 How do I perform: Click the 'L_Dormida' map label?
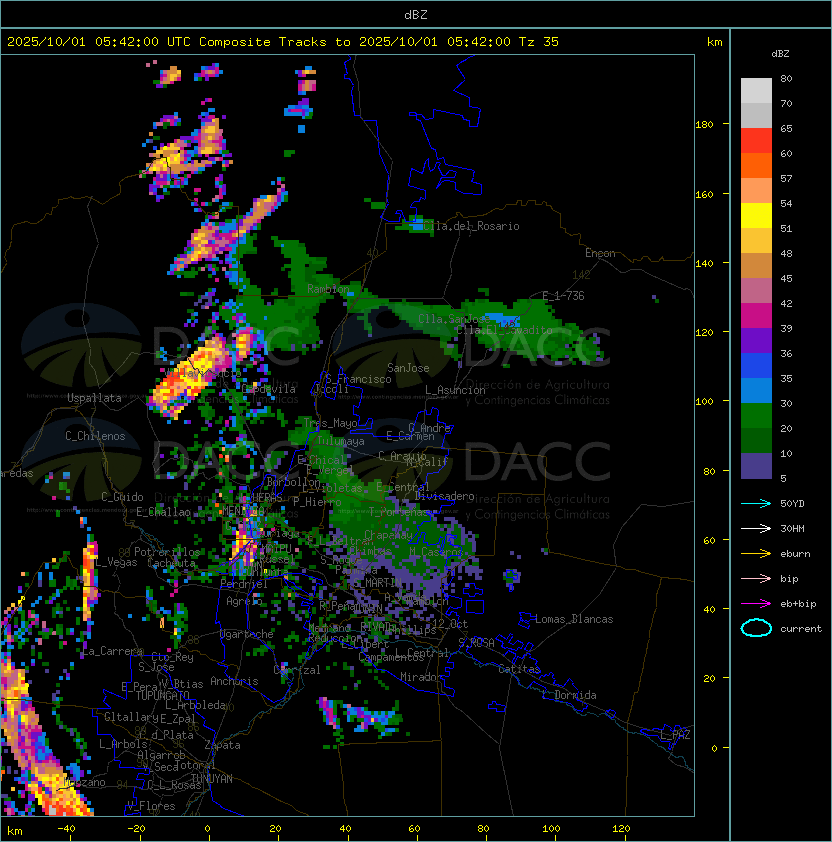569,695
